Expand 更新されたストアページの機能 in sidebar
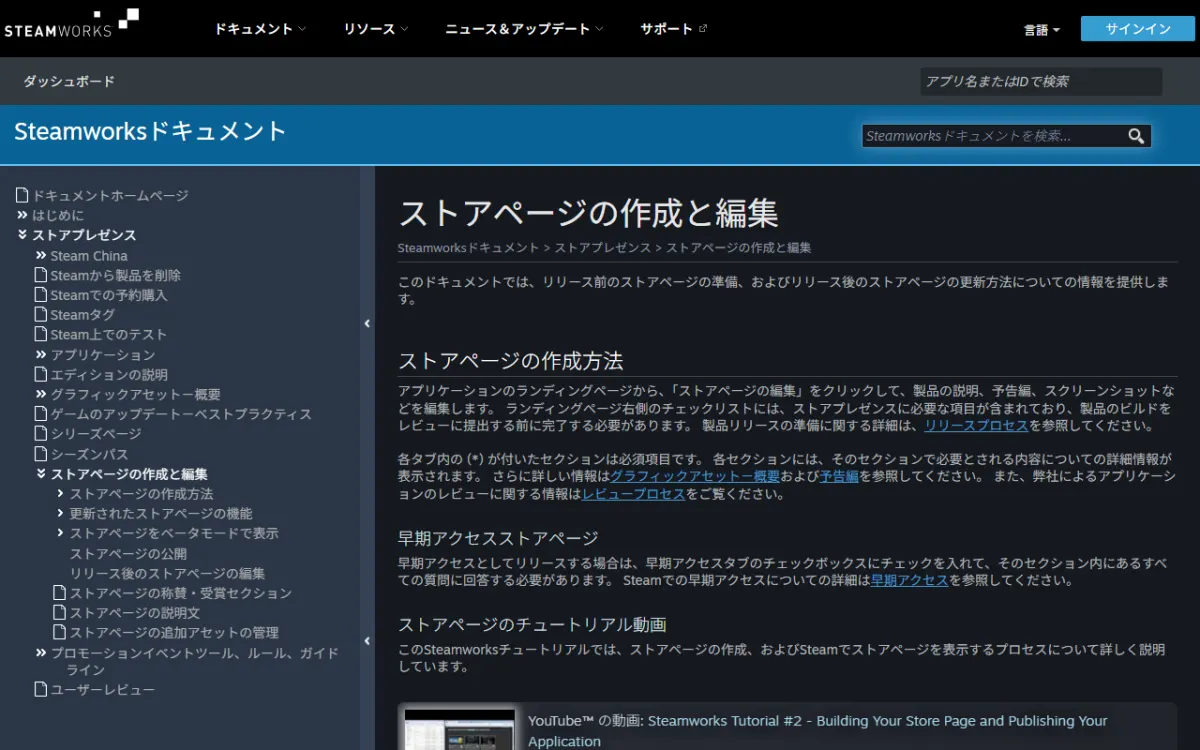 (x=60, y=513)
